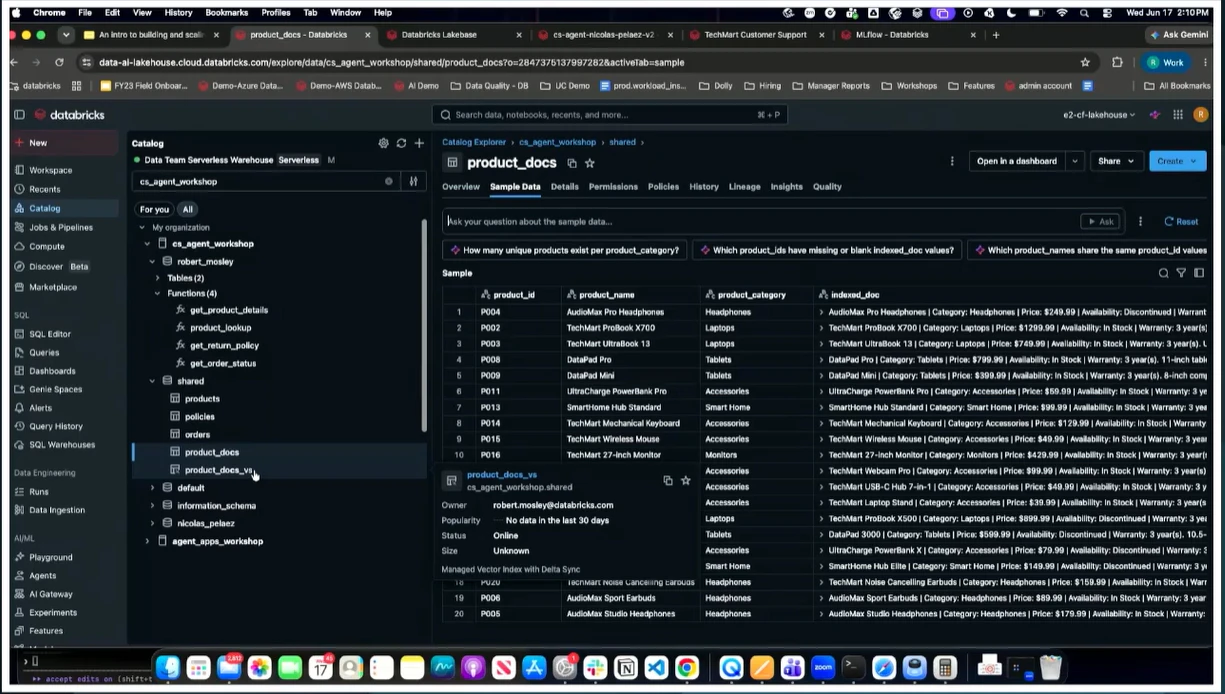Click the shared breadcrumb link
The image size is (1225, 694).
(622, 142)
